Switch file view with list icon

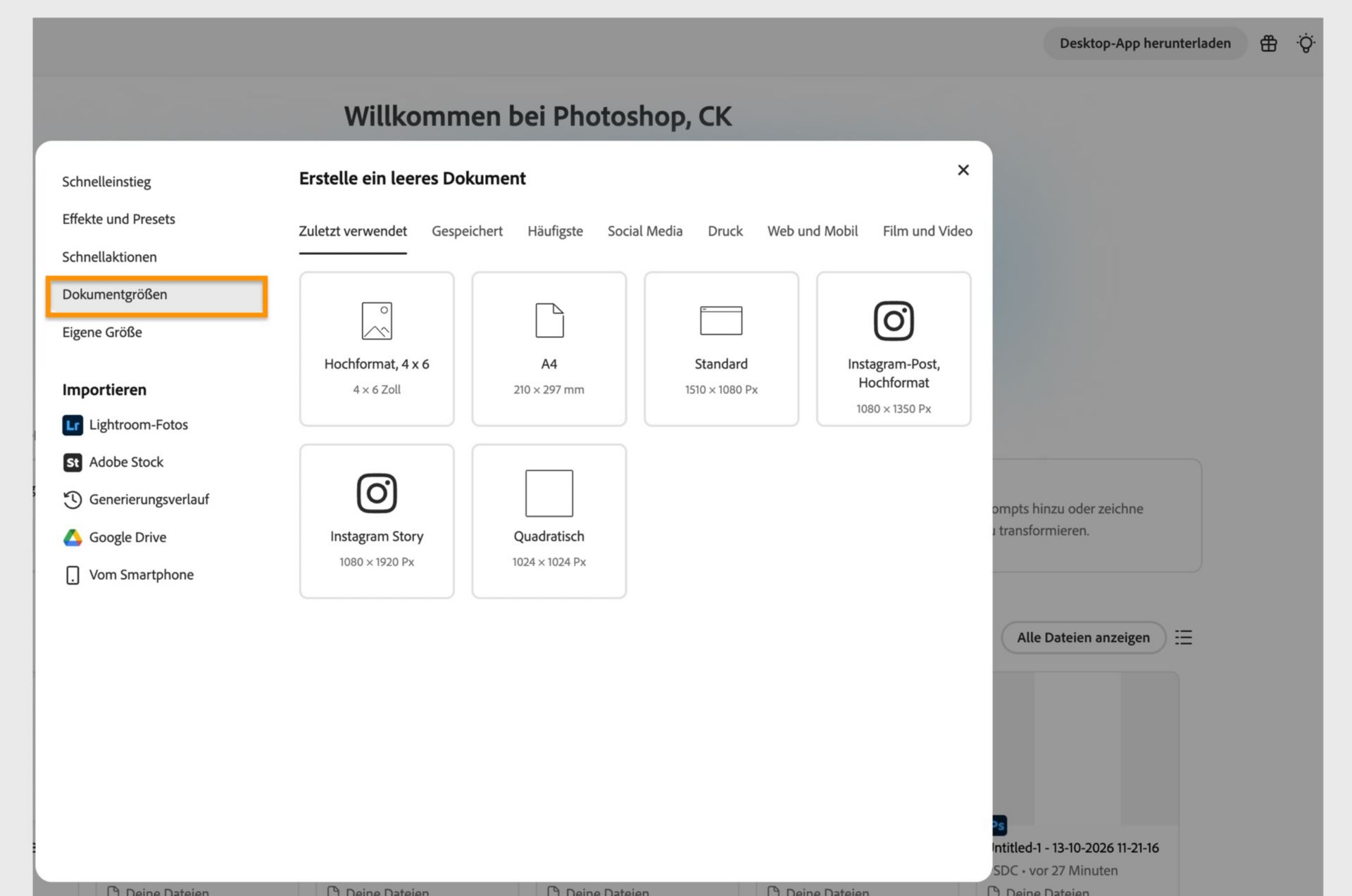[x=1184, y=638]
